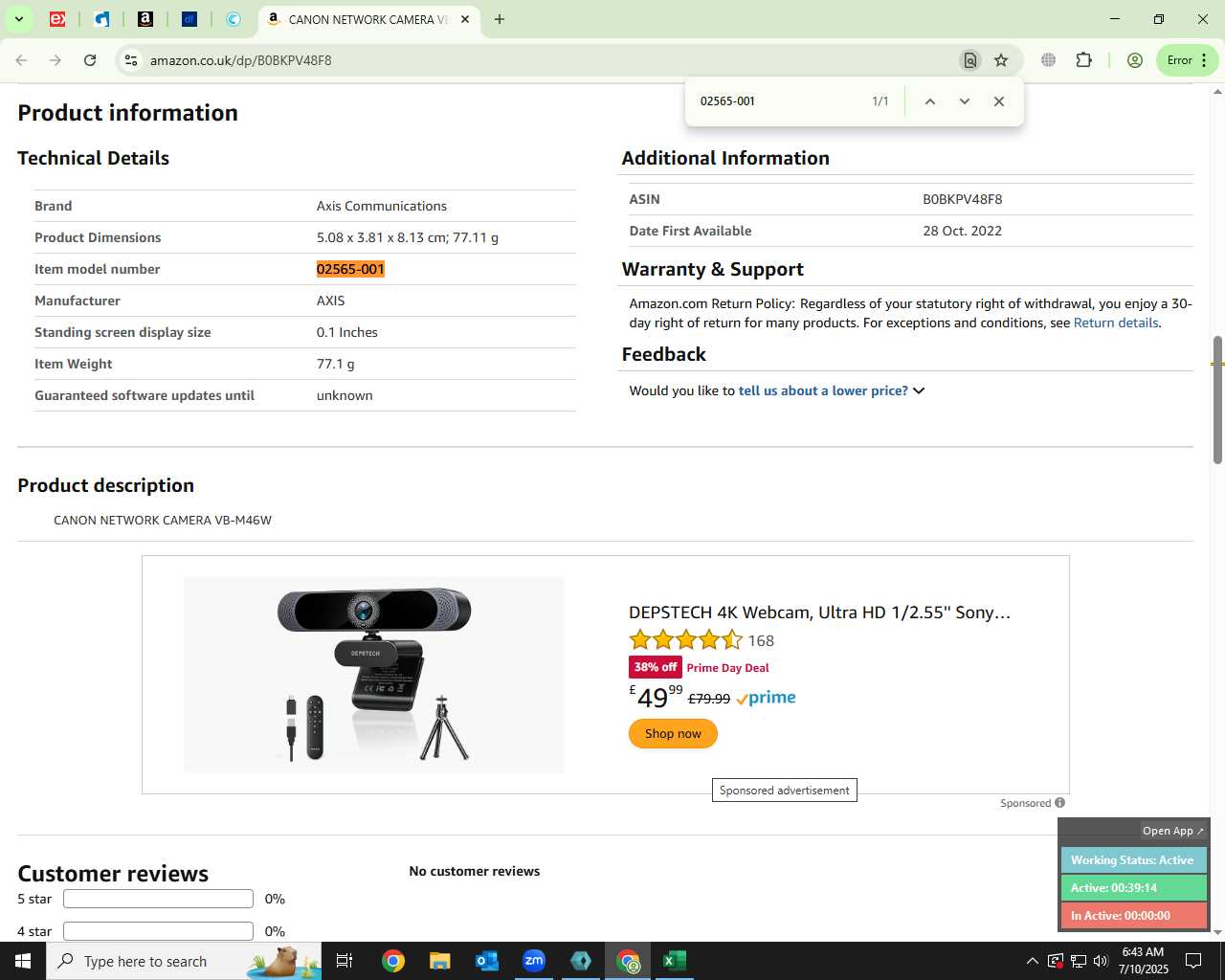Click the Brand value Axis Communications

click(382, 206)
